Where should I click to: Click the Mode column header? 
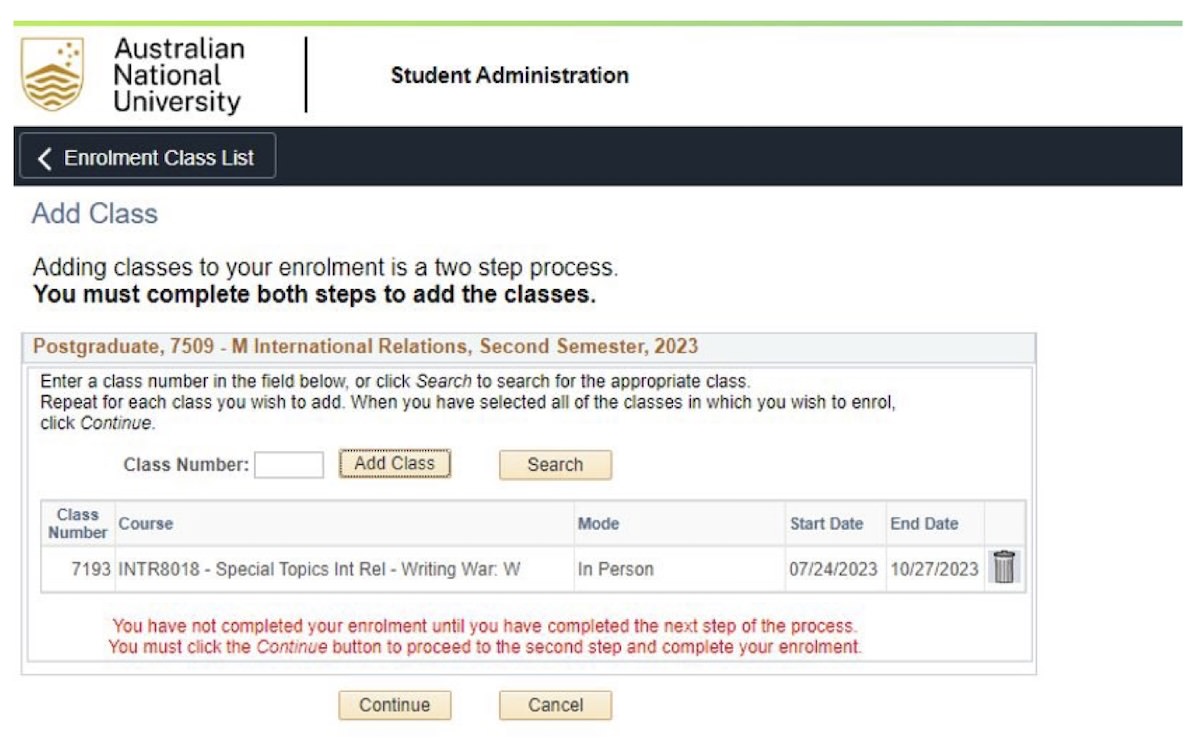[x=596, y=523]
